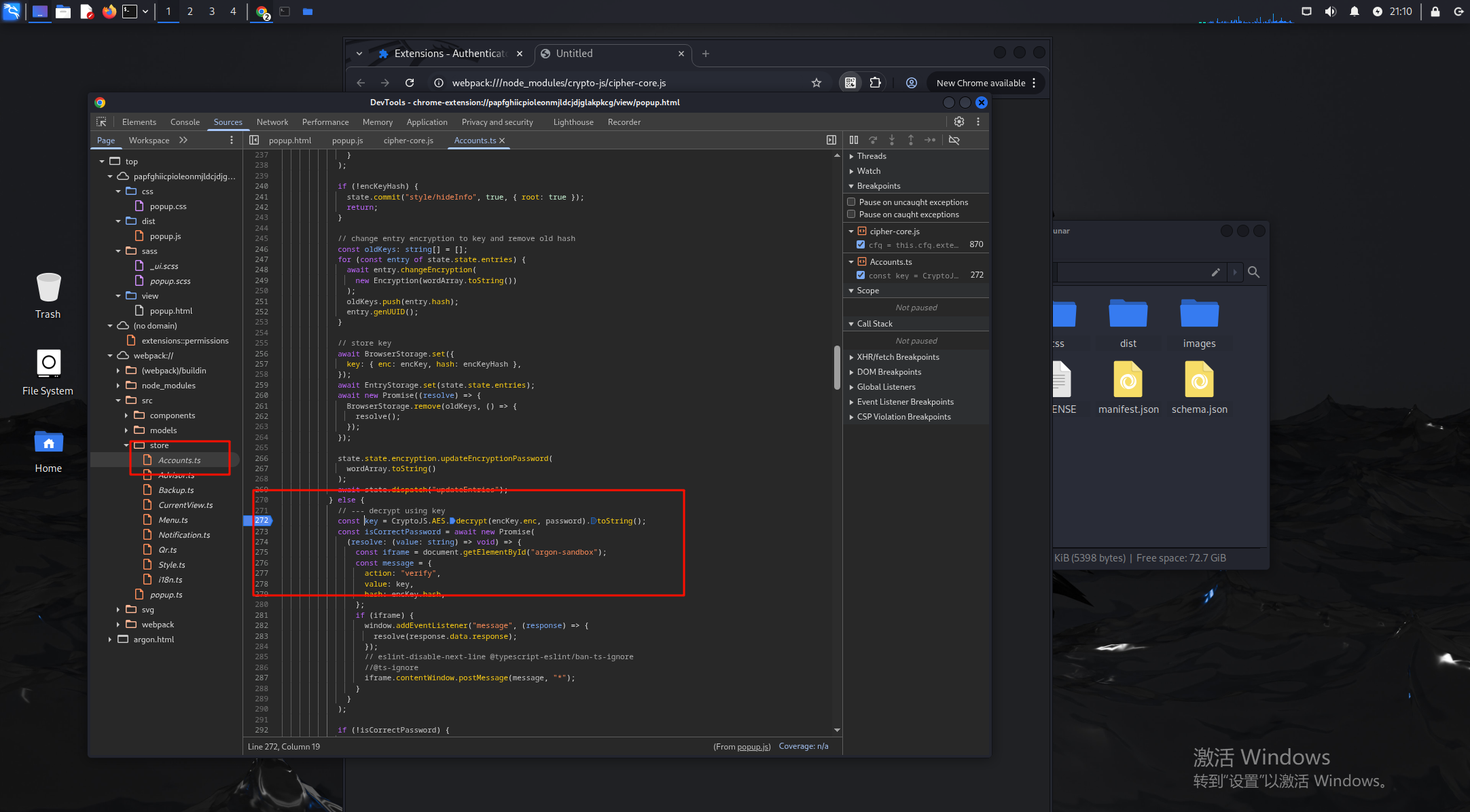Click the popup.js source link

tap(753, 747)
